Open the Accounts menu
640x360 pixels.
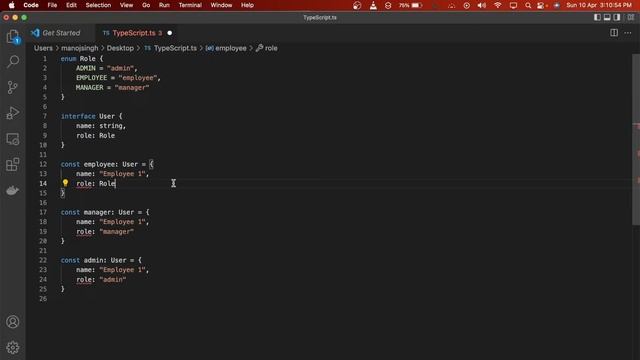click(13, 322)
